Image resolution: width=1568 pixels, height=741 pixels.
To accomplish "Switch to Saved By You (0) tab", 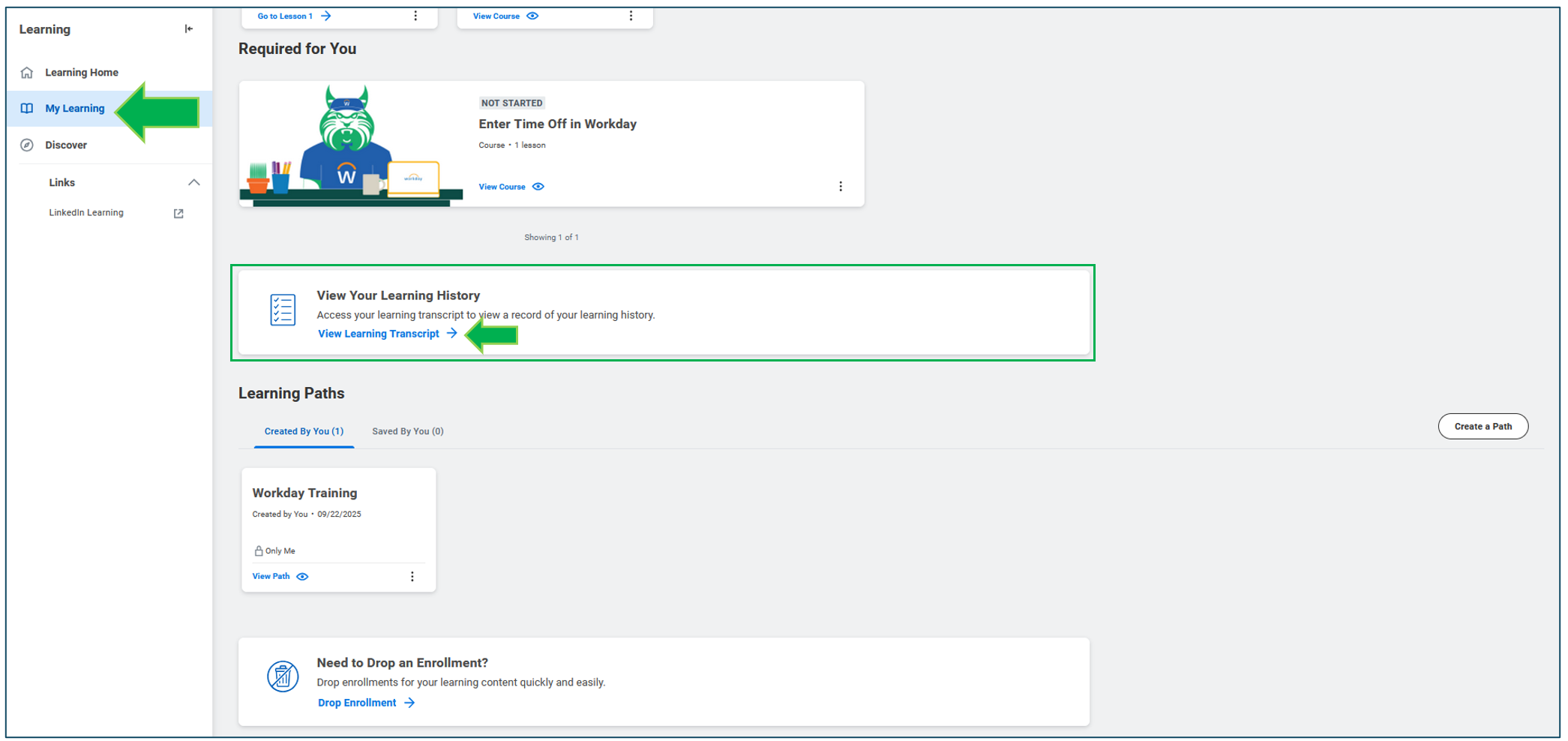I will 408,431.
